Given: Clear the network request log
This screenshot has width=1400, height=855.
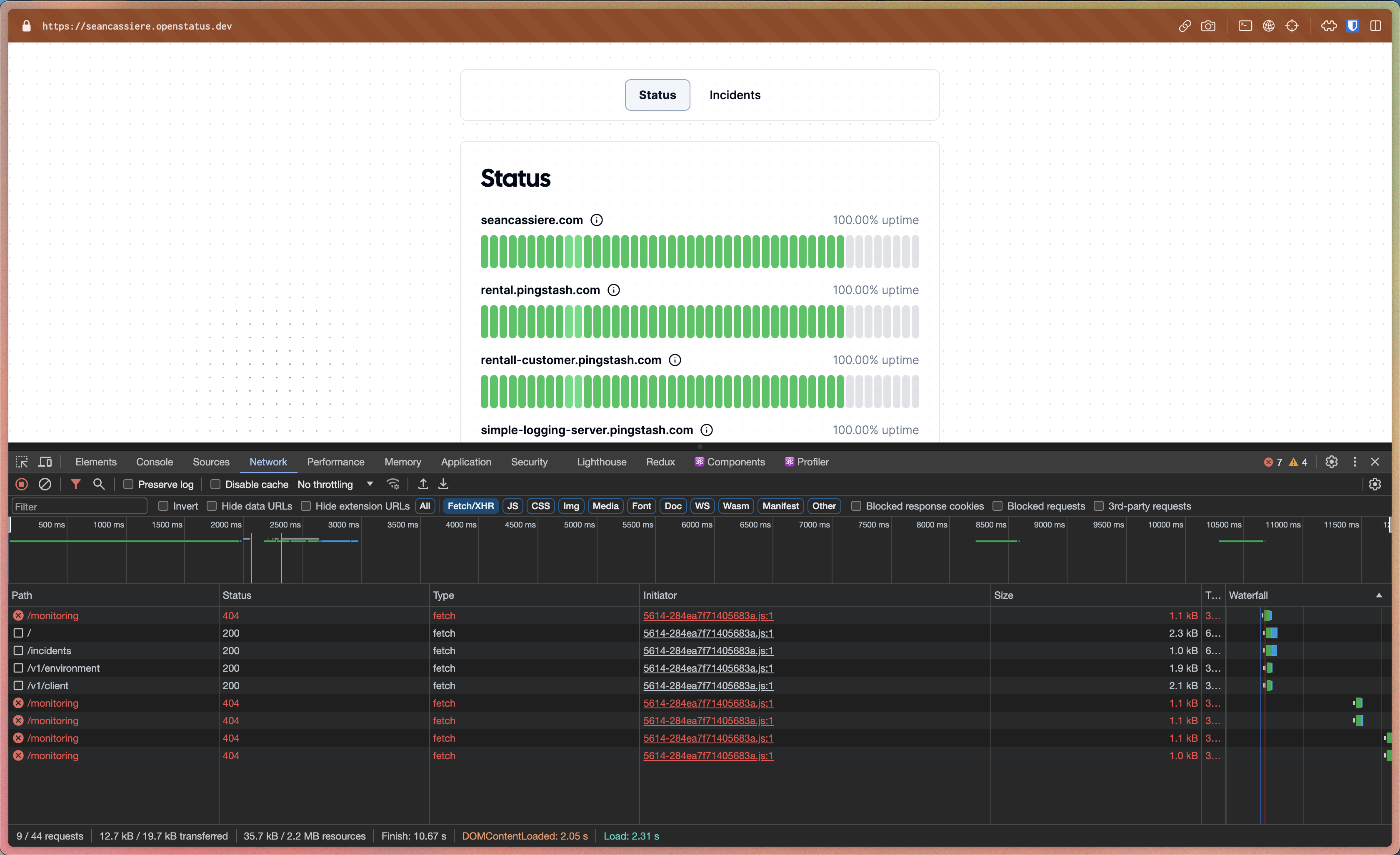Looking at the screenshot, I should [45, 484].
